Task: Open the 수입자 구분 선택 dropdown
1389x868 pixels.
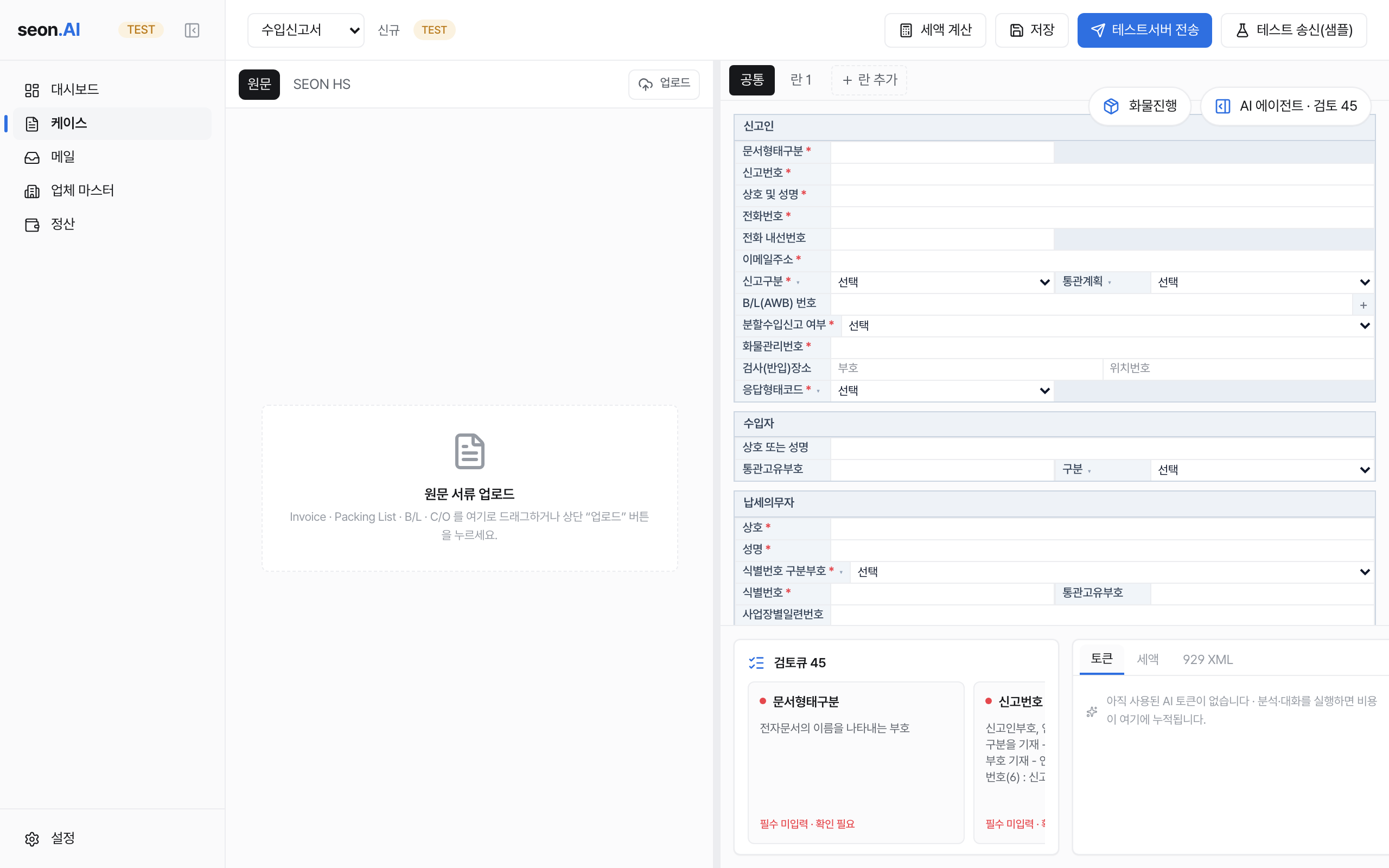Action: pyautogui.click(x=1262, y=470)
